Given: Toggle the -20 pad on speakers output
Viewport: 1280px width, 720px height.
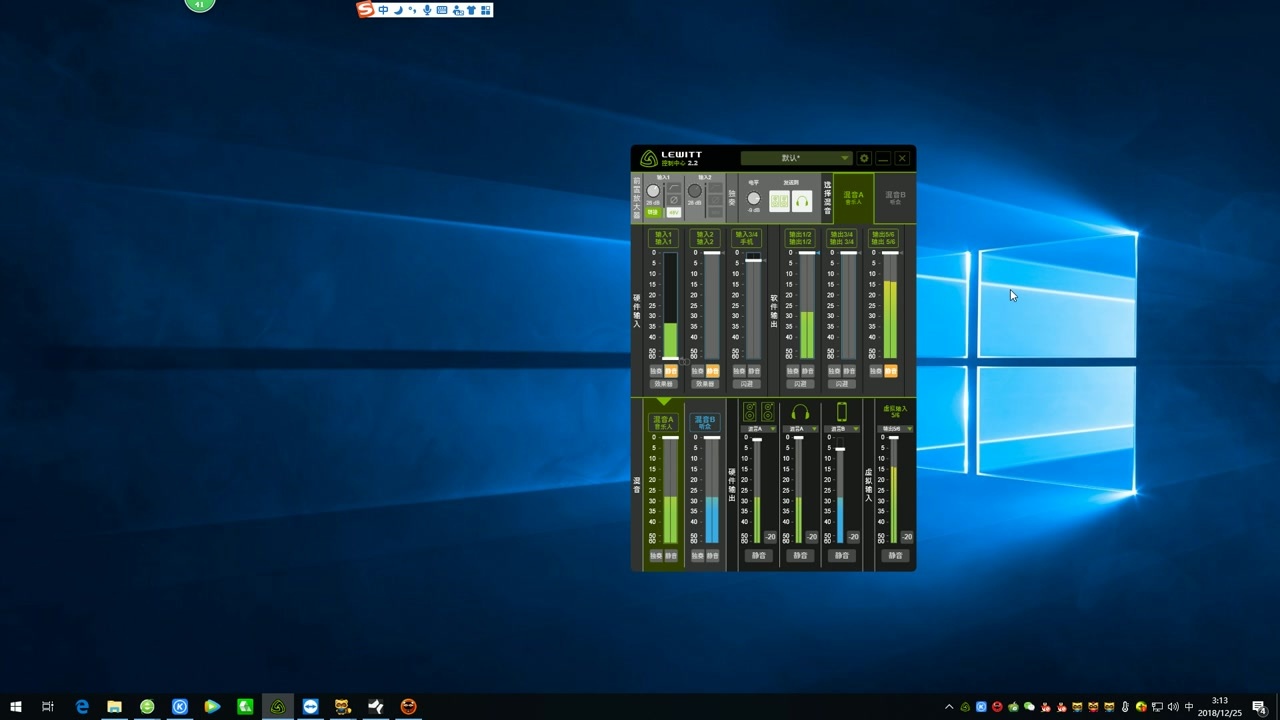Looking at the screenshot, I should click(x=770, y=537).
